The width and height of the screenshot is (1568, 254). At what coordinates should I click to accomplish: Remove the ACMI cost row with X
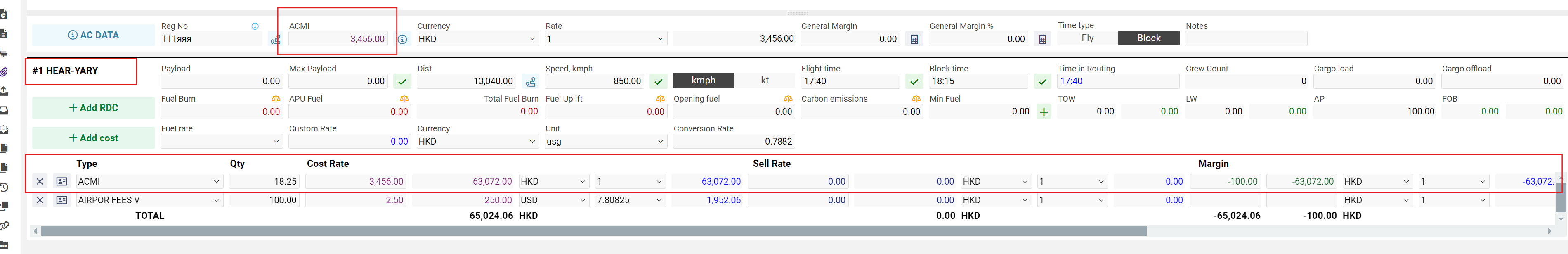(40, 181)
